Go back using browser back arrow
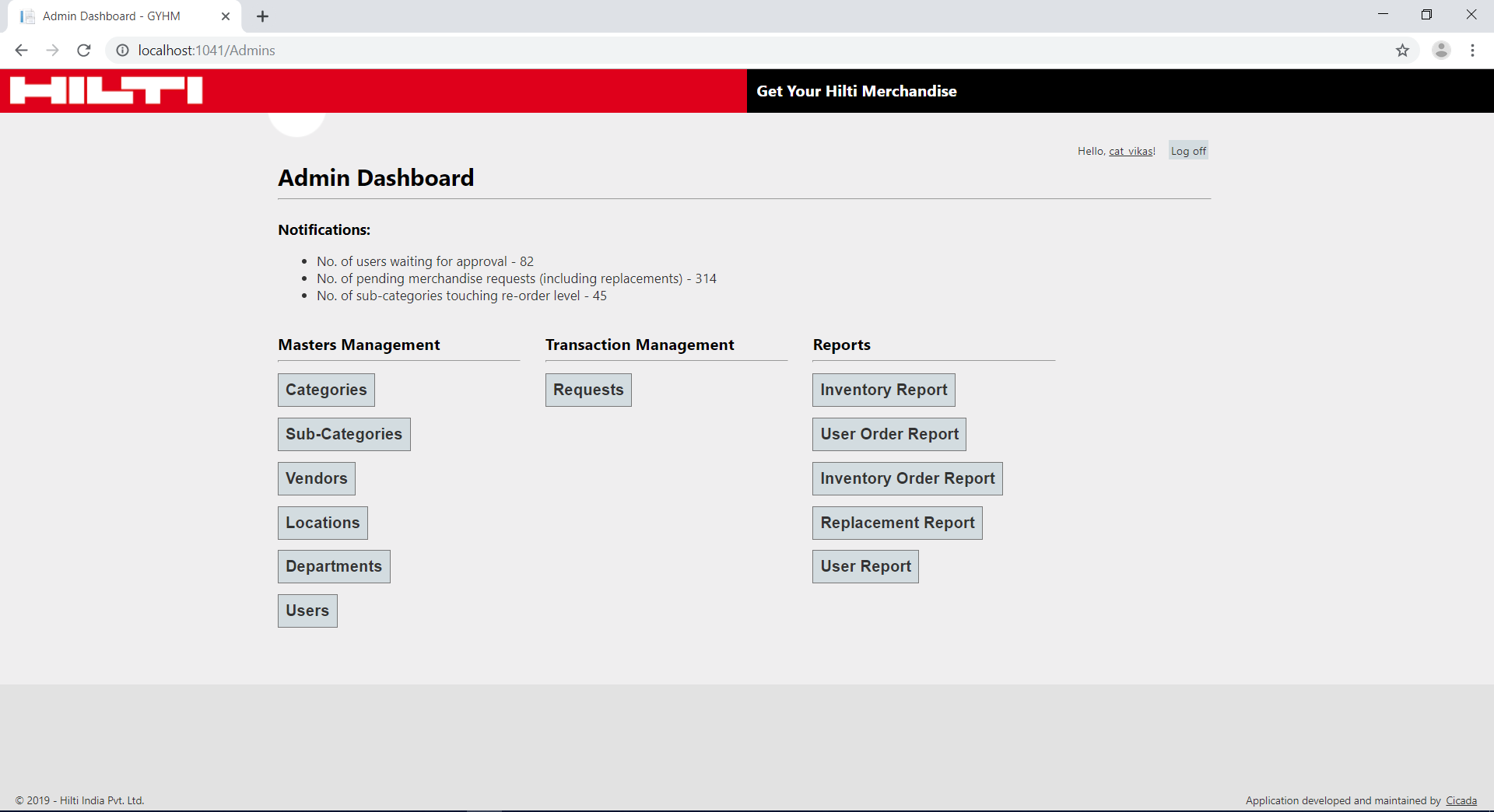1494x812 pixels. [x=21, y=51]
